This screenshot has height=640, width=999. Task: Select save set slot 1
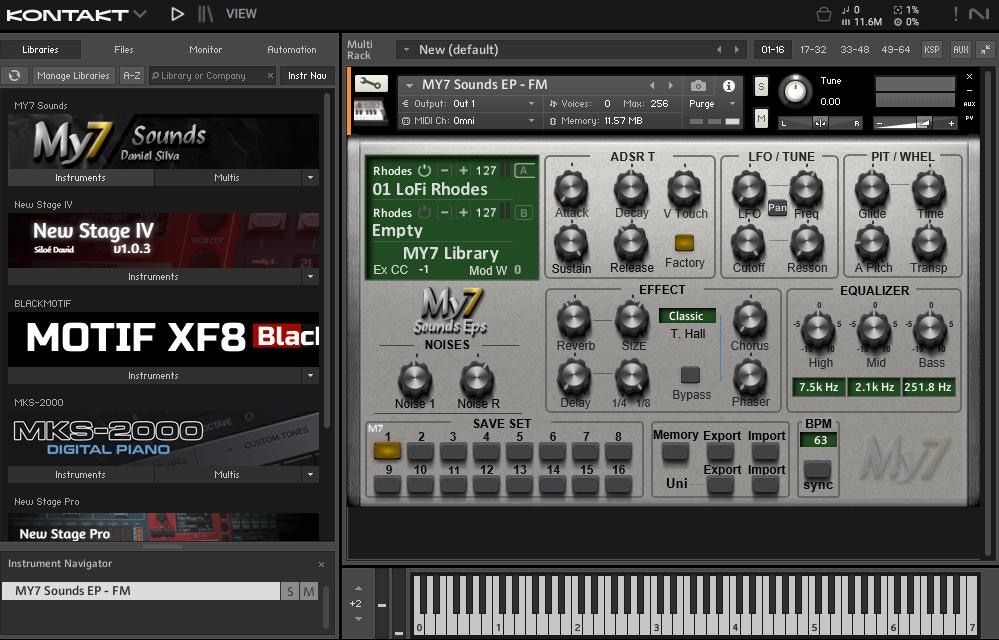tap(387, 452)
